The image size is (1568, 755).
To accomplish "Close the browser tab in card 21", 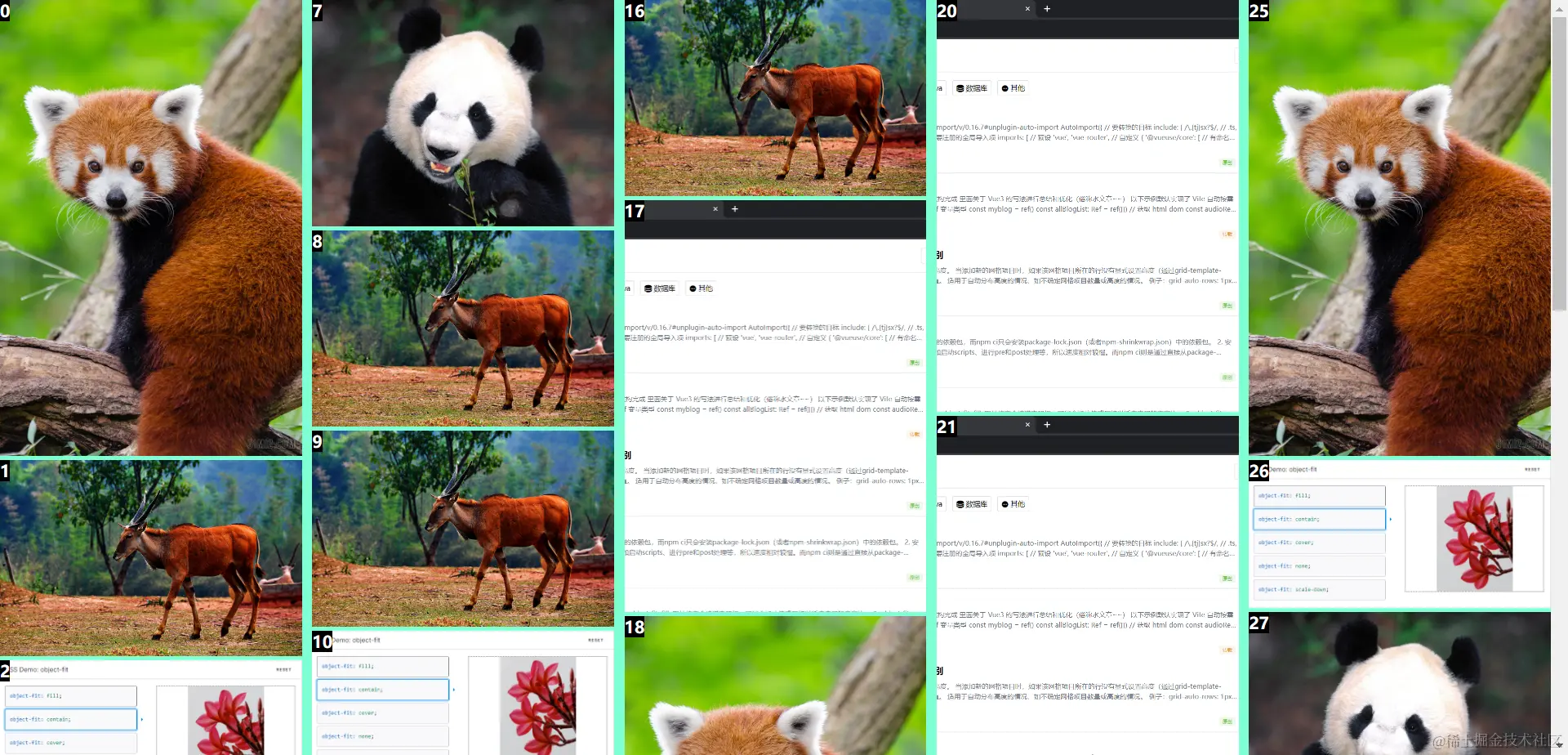I will pyautogui.click(x=1027, y=425).
